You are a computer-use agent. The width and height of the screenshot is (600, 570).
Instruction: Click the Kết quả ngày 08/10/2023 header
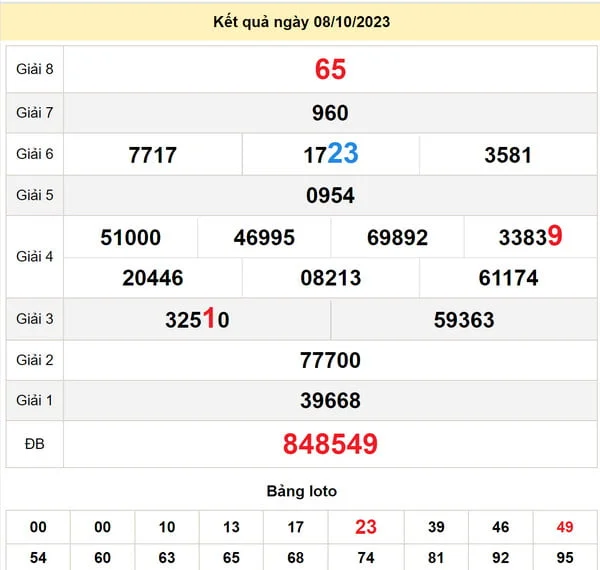[301, 21]
